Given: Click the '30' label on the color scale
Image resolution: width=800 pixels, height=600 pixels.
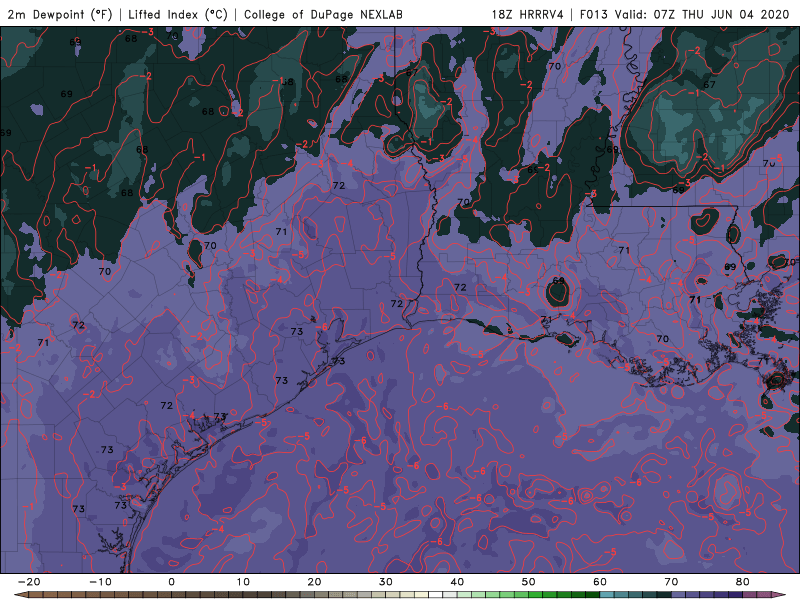Looking at the screenshot, I should (386, 582).
